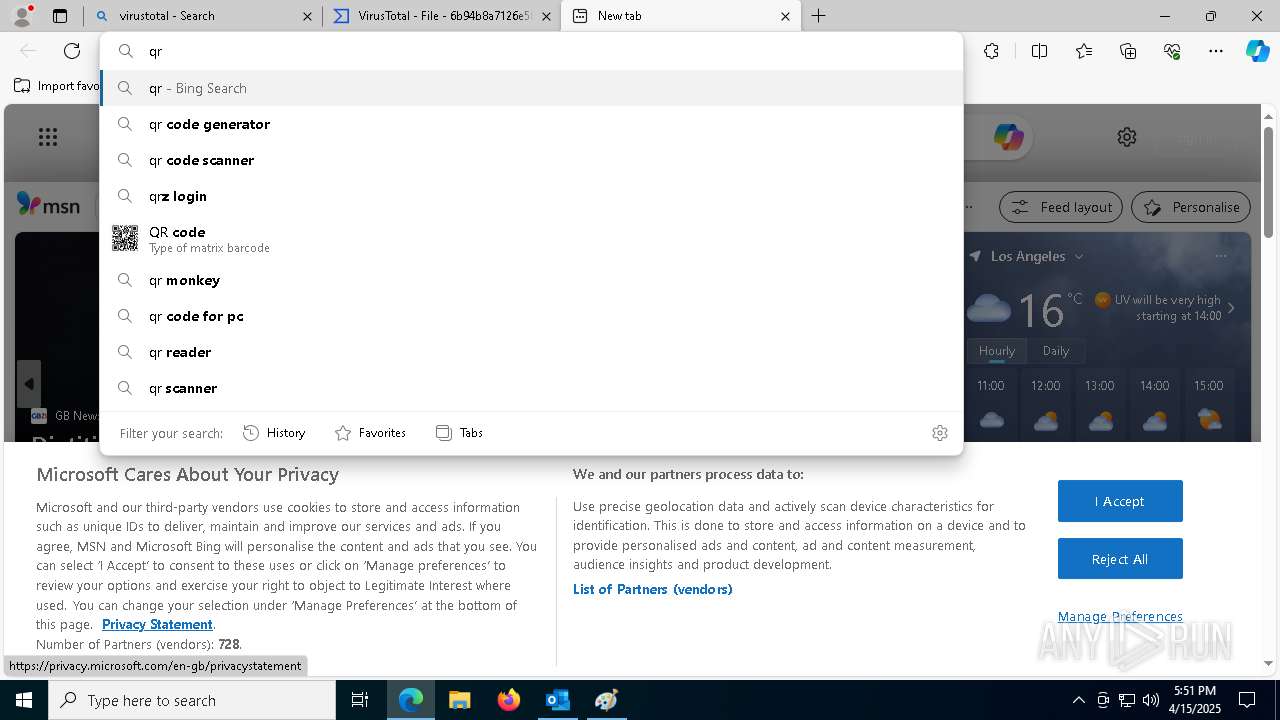Viewport: 1280px width, 720px height.
Task: Launch Firefox from taskbar
Action: pyautogui.click(x=509, y=700)
